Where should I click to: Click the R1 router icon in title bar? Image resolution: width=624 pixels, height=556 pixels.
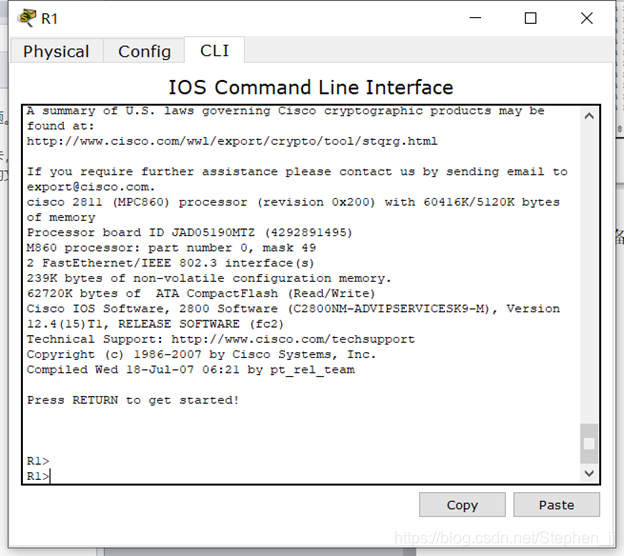click(x=27, y=18)
